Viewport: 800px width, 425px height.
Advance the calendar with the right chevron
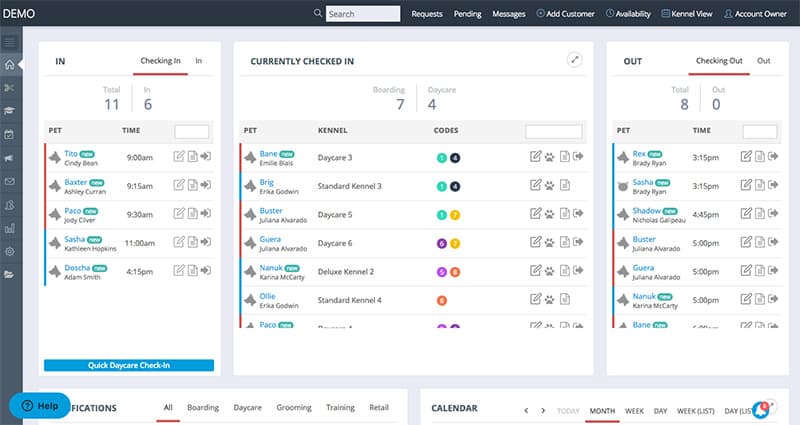(543, 410)
